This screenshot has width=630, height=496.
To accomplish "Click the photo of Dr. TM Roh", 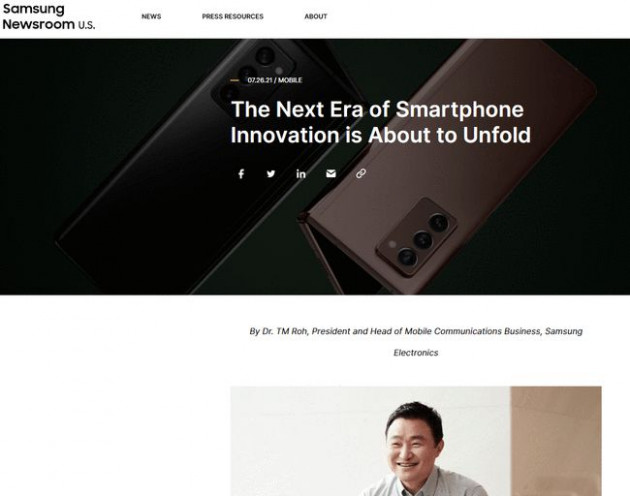I will 416,441.
